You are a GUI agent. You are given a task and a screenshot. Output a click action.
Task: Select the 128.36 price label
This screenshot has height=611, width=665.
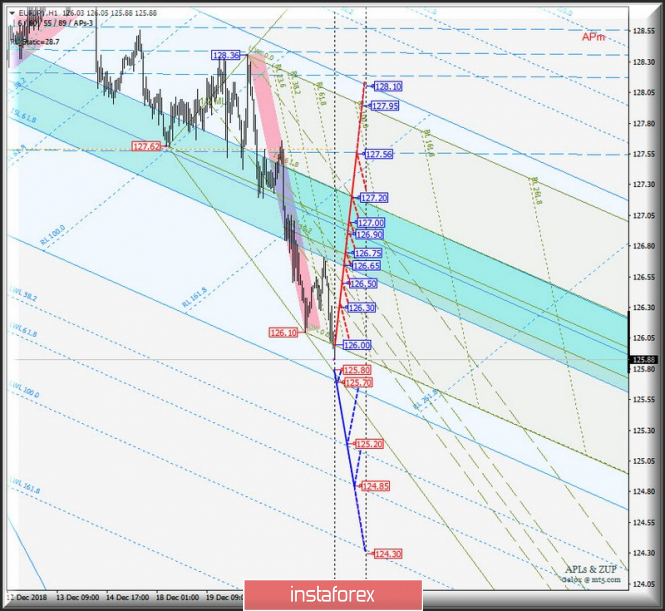tap(226, 55)
